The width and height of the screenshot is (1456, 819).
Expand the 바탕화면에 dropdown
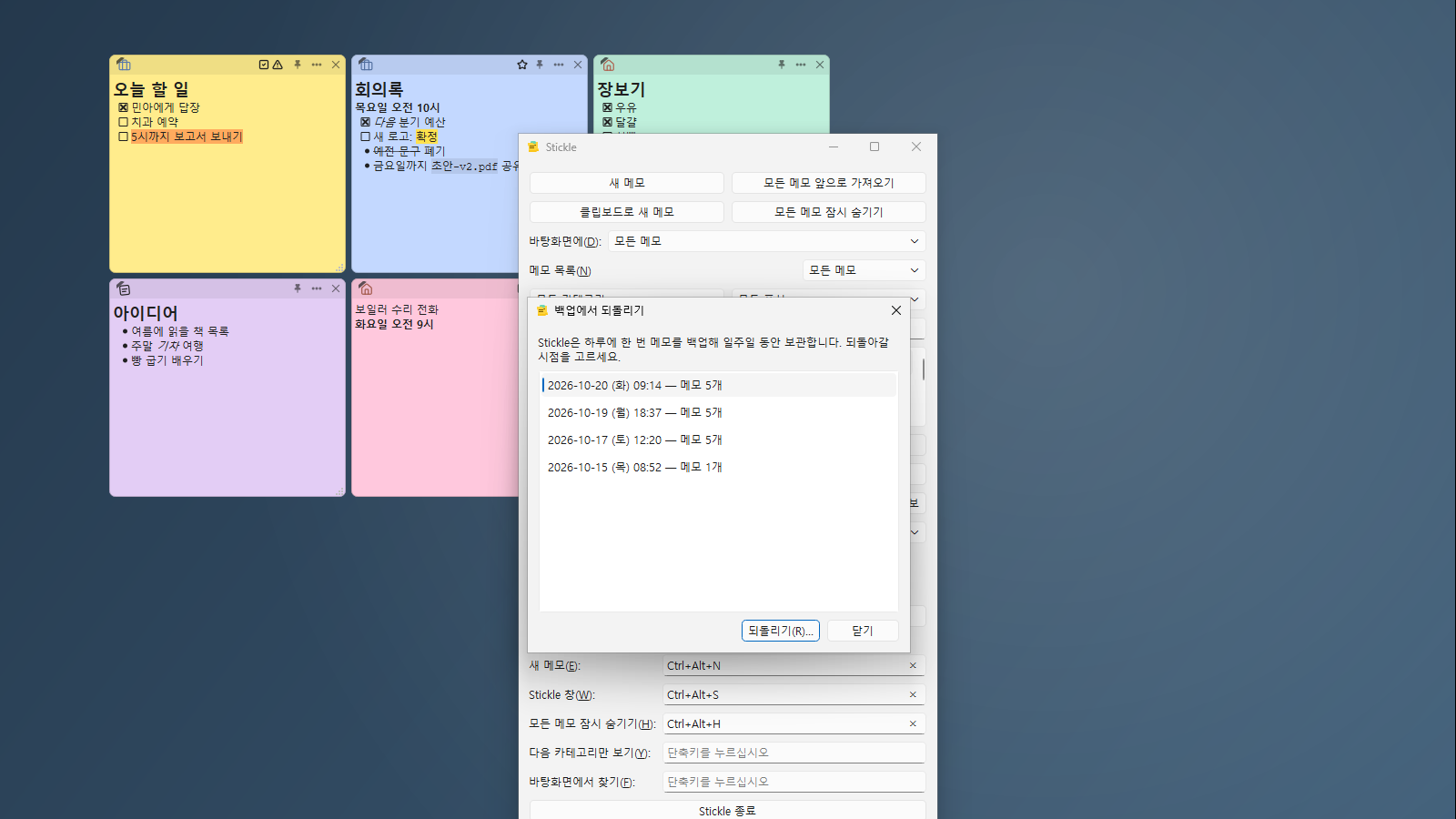coord(767,241)
